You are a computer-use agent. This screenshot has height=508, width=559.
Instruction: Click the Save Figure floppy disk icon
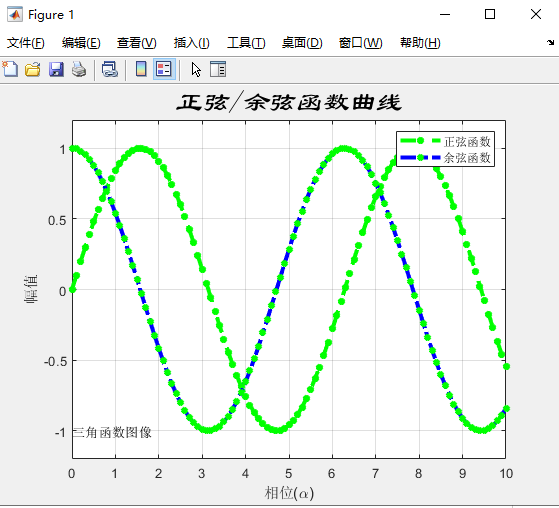(x=56, y=69)
